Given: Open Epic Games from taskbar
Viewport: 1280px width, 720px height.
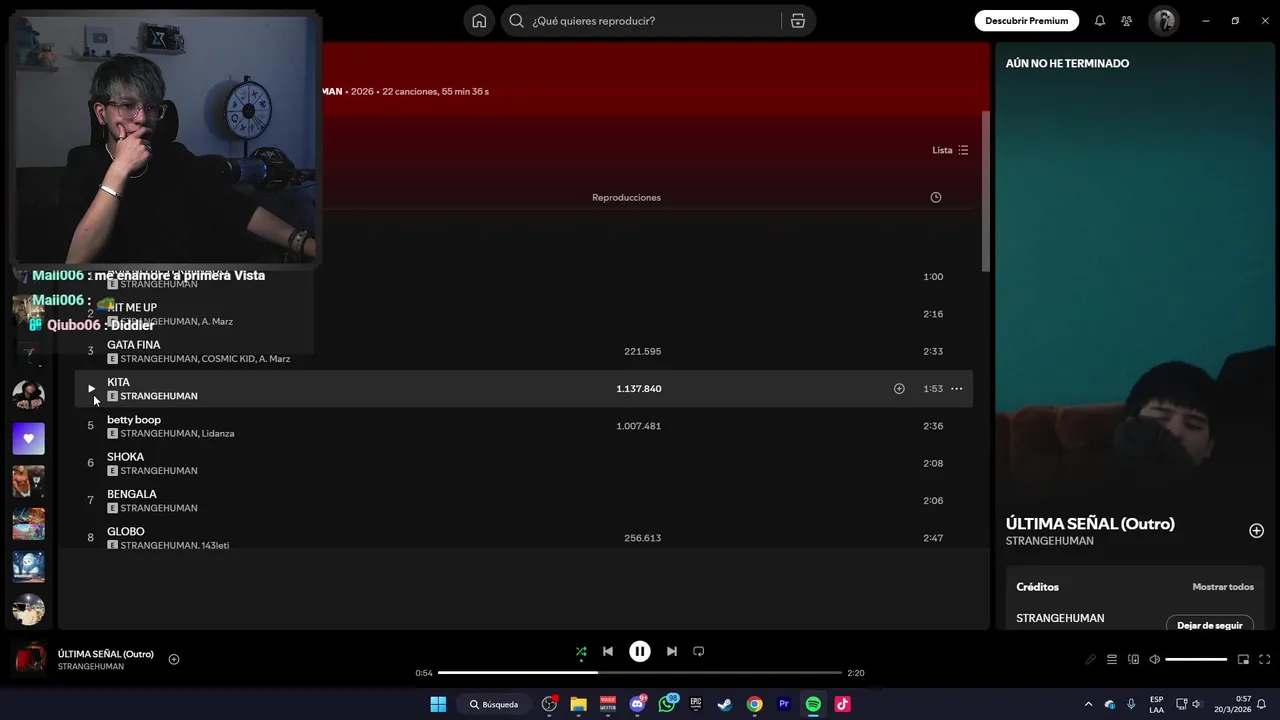Looking at the screenshot, I should 696,704.
